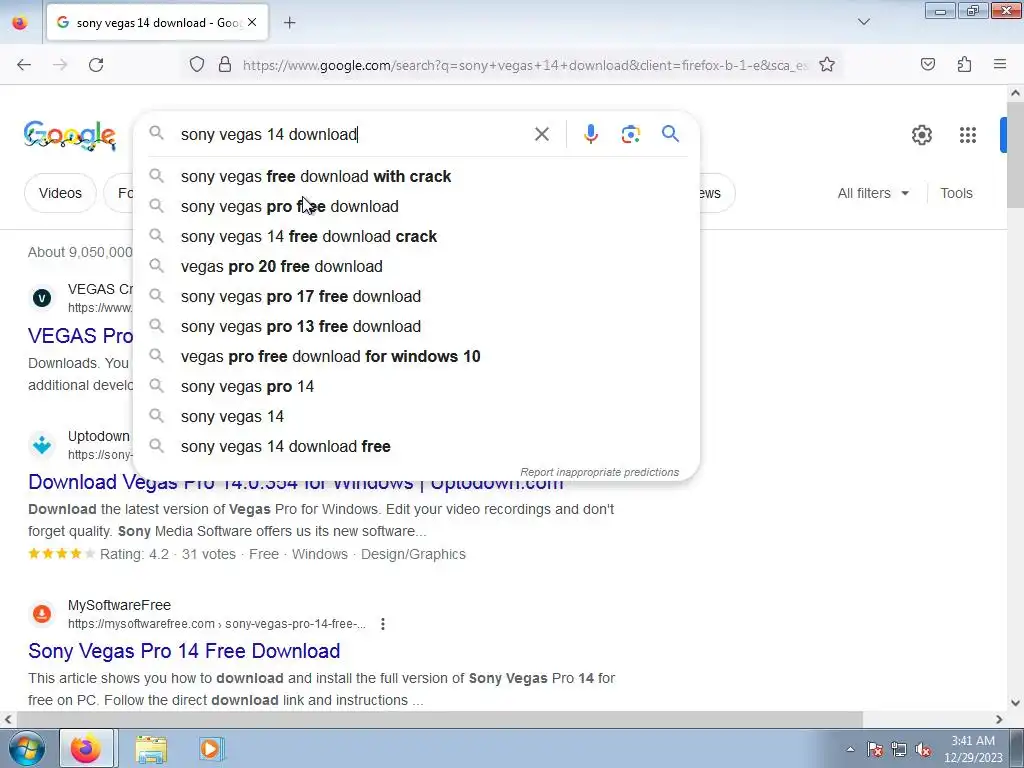Click the vertical scrollbar up arrow
The width and height of the screenshot is (1024, 768).
[1015, 93]
